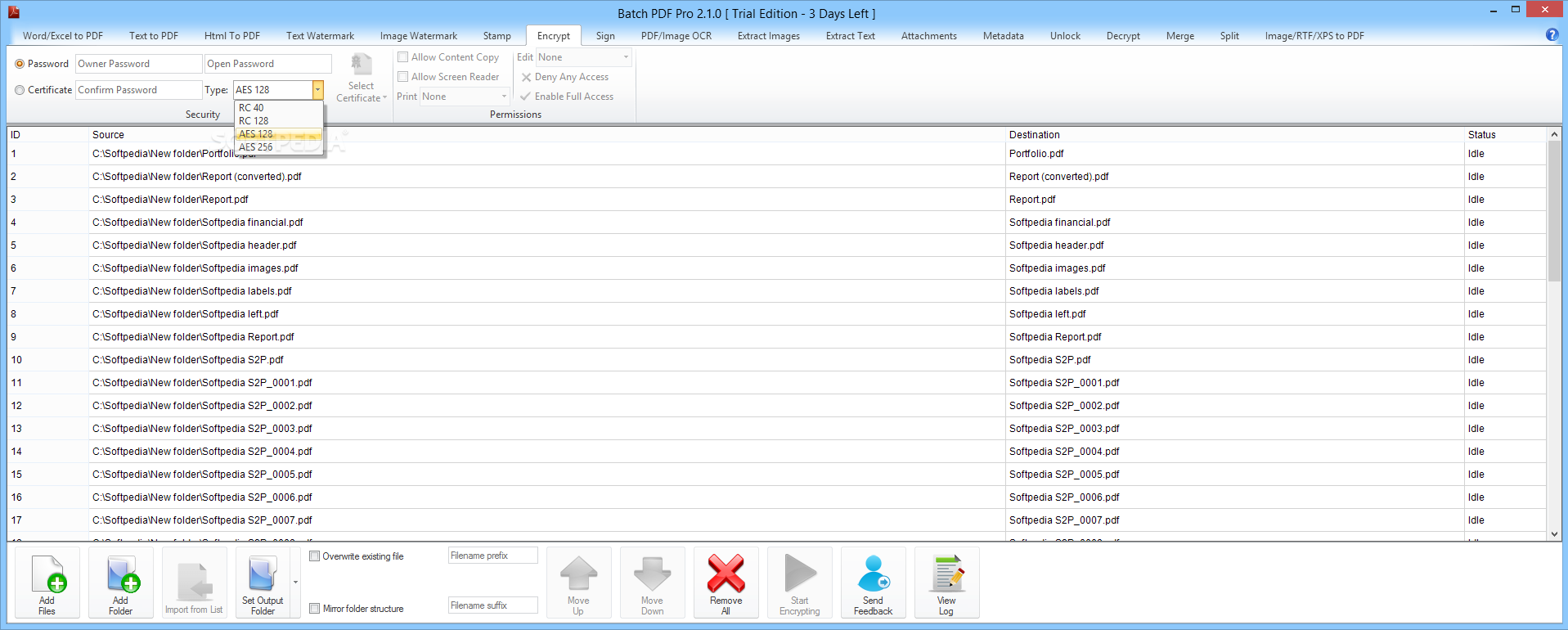Image resolution: width=1568 pixels, height=630 pixels.
Task: Enable the Allow Screen Reader checkbox
Action: (x=402, y=77)
